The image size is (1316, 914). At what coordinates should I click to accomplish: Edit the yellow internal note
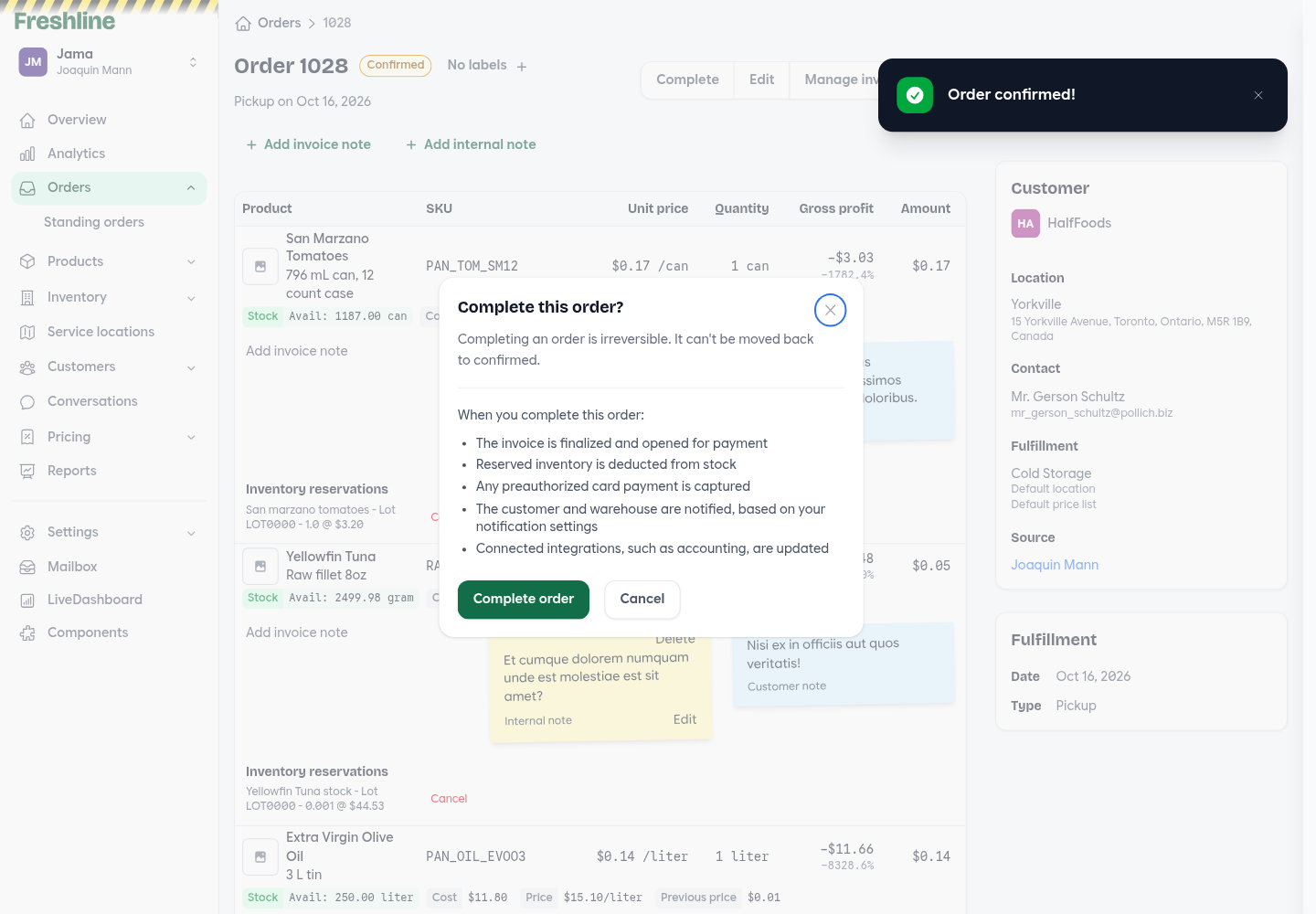(685, 720)
